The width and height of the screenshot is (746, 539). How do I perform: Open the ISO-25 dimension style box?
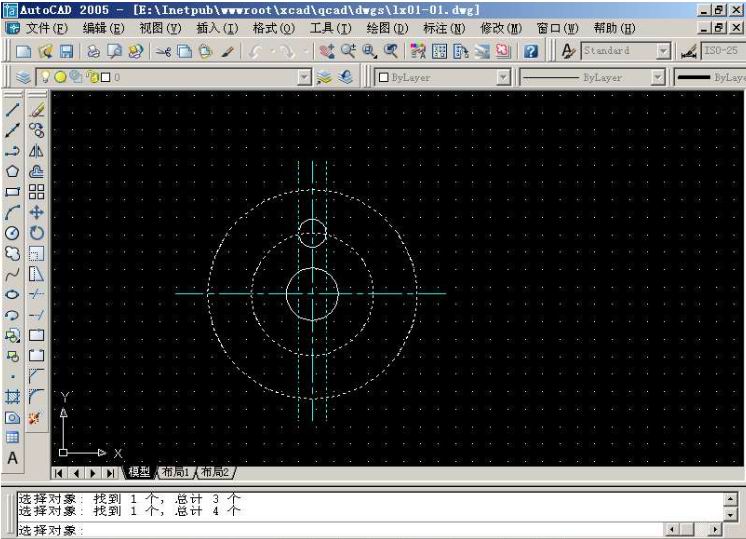[723, 51]
